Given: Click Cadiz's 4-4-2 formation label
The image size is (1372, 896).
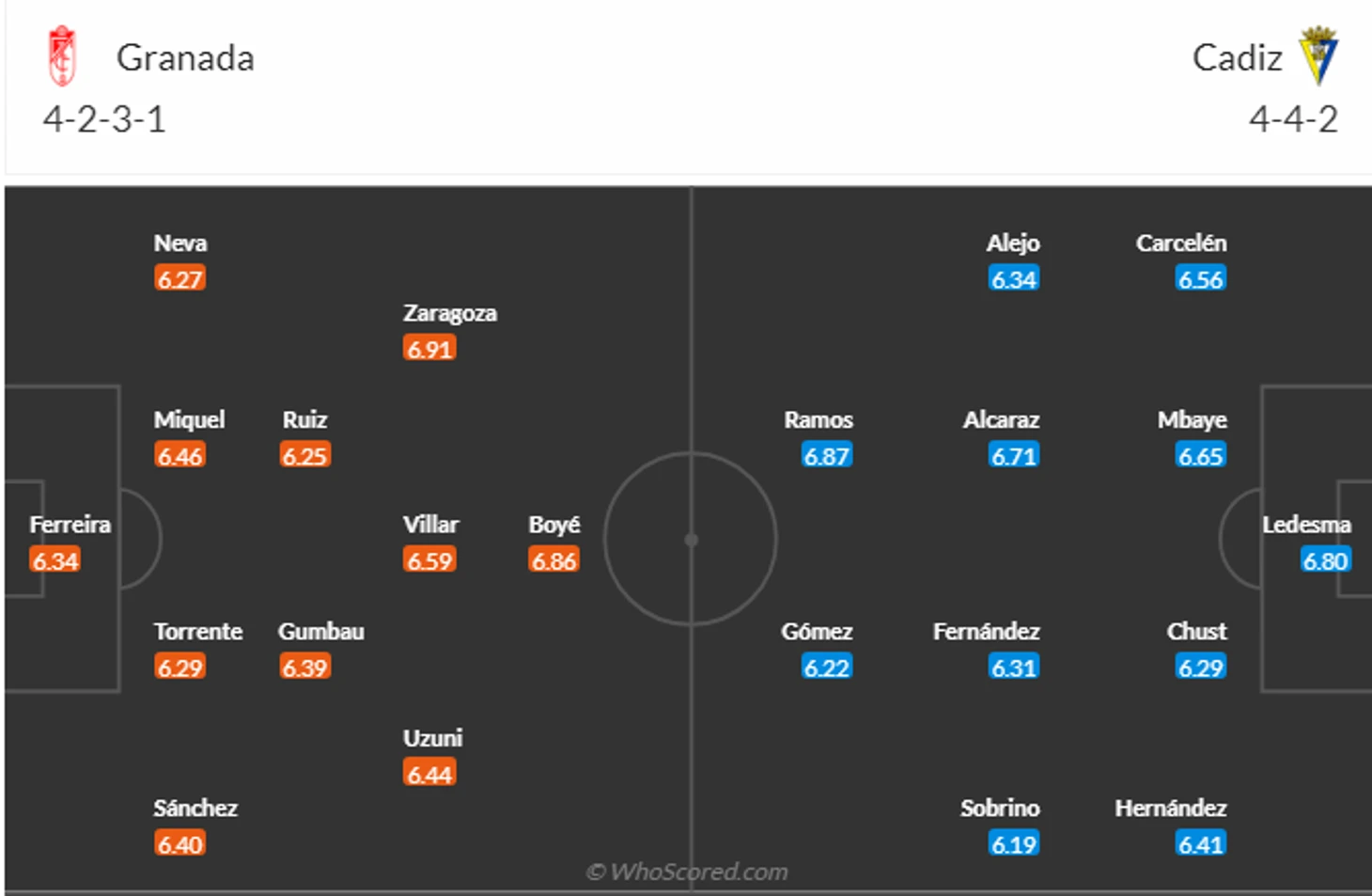Looking at the screenshot, I should pyautogui.click(x=1293, y=119).
